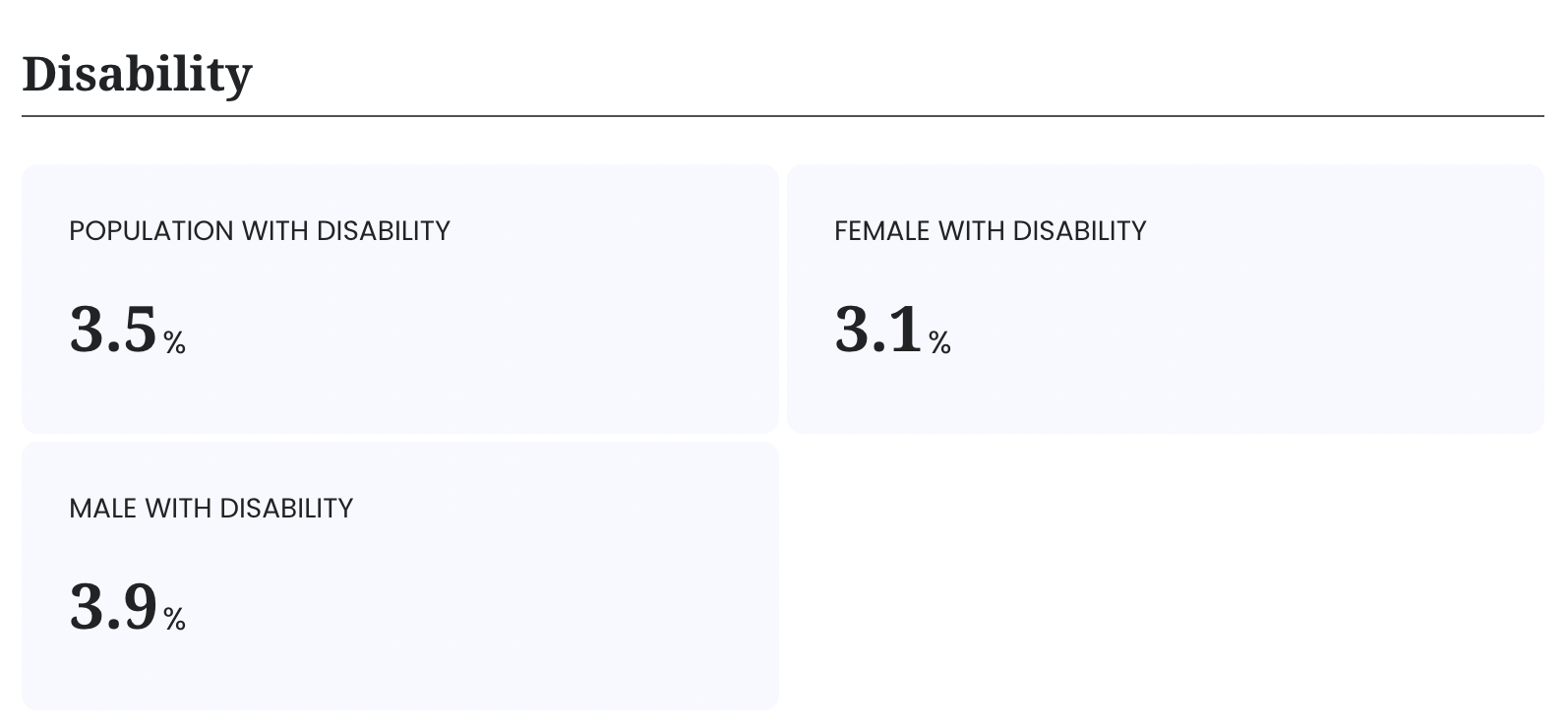Click the POPULATION WITH DISABILITY label

coord(259,230)
